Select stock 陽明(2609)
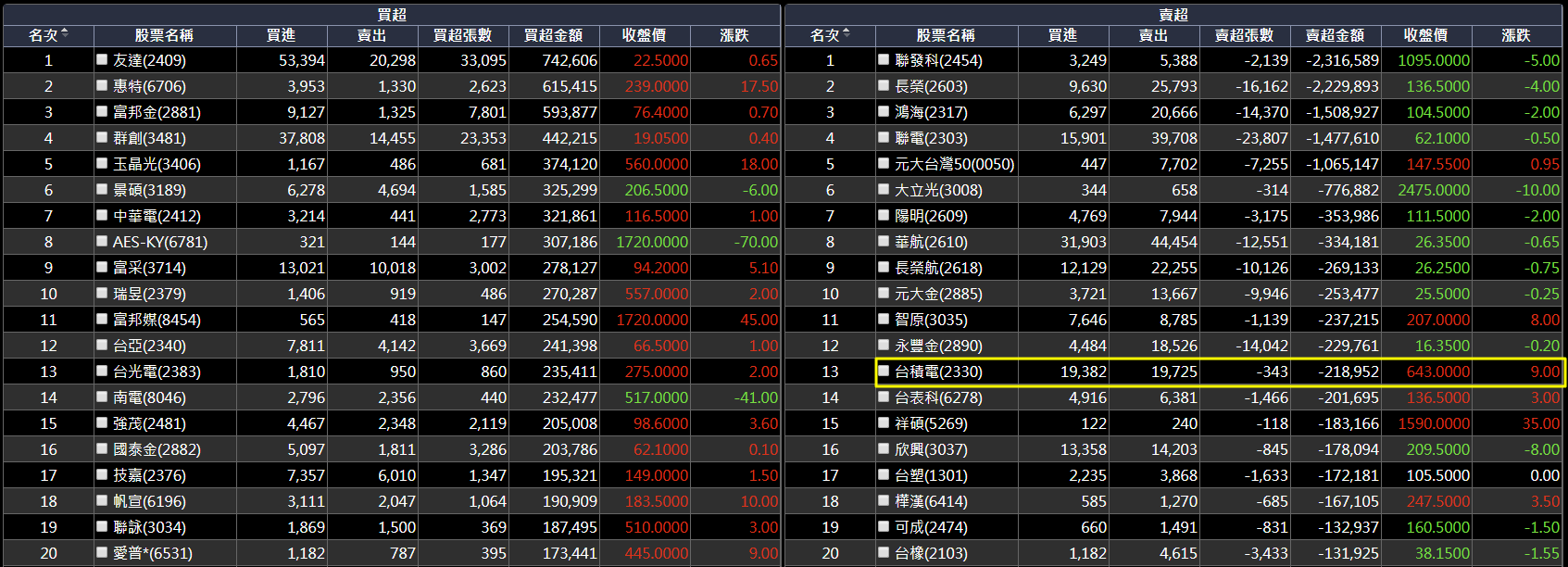Viewport: 1568px width, 567px height. [931, 216]
